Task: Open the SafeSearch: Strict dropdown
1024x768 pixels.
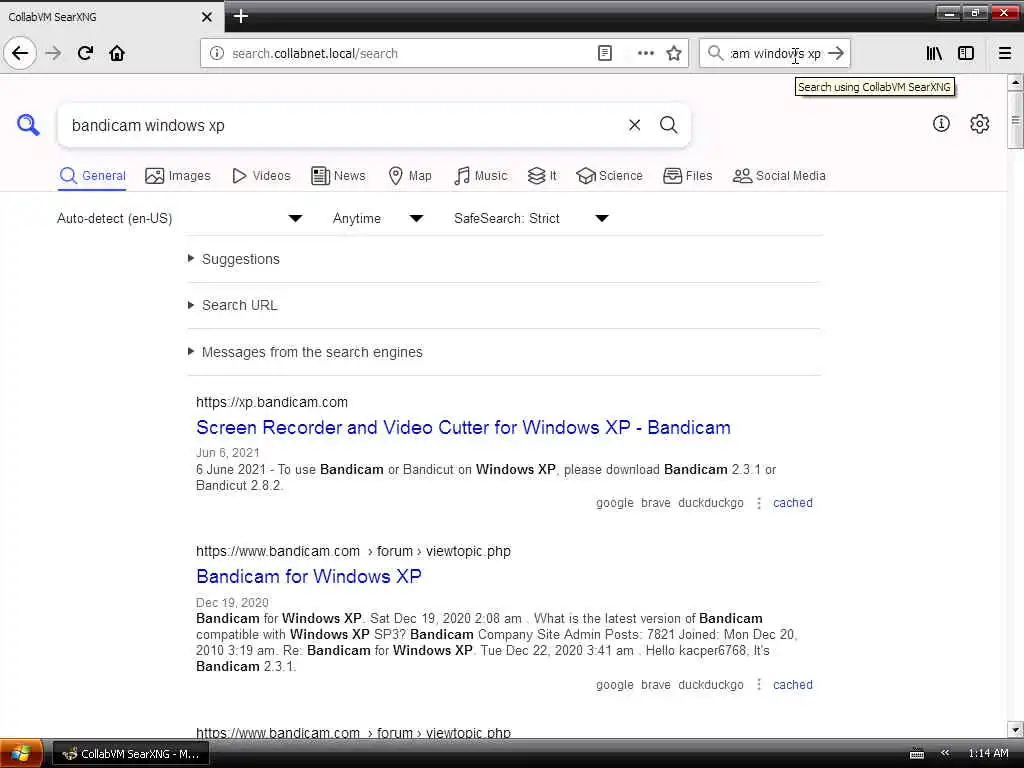Action: coord(532,218)
